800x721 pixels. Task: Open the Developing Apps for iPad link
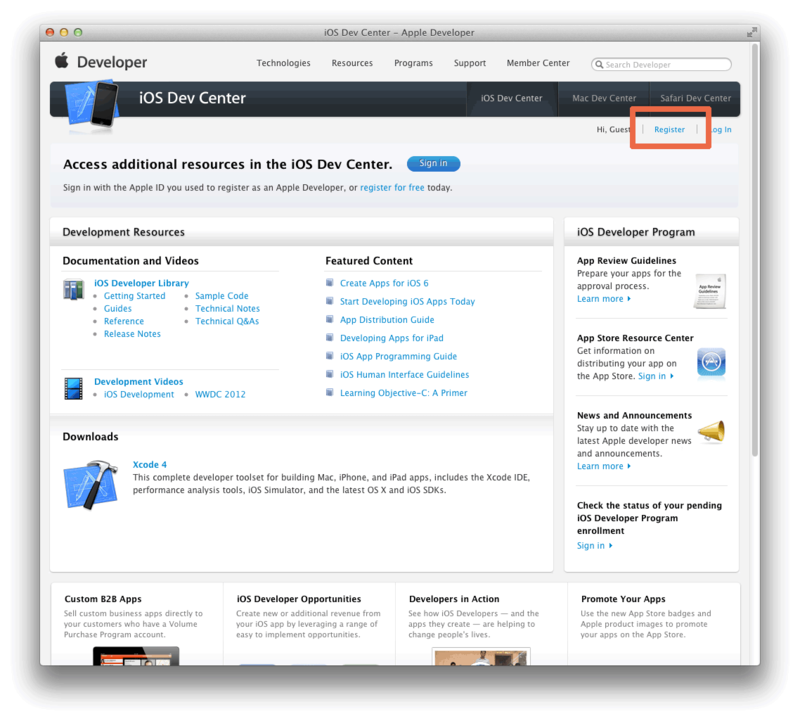point(392,338)
